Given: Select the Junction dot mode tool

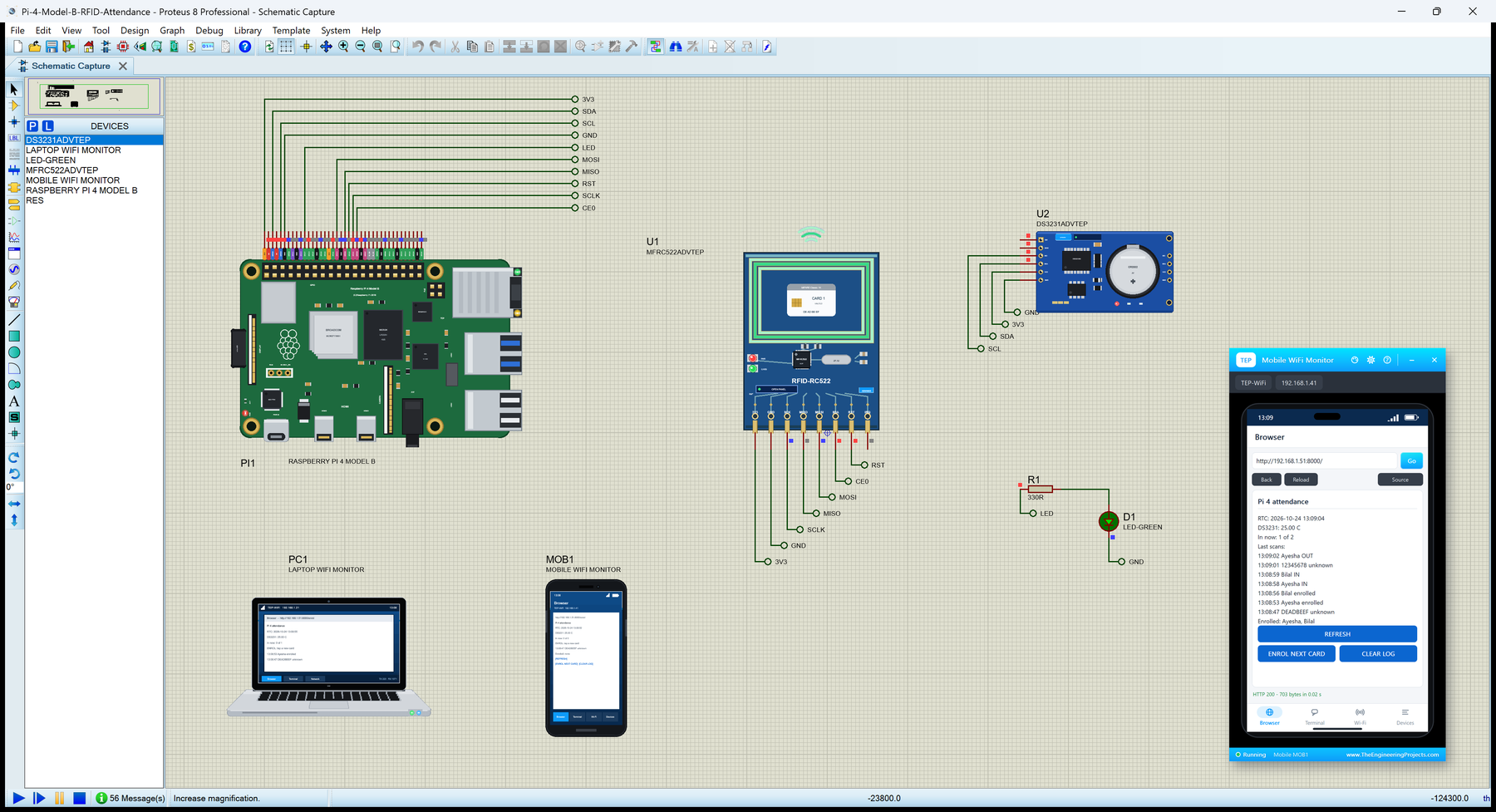Looking at the screenshot, I should click(13, 122).
